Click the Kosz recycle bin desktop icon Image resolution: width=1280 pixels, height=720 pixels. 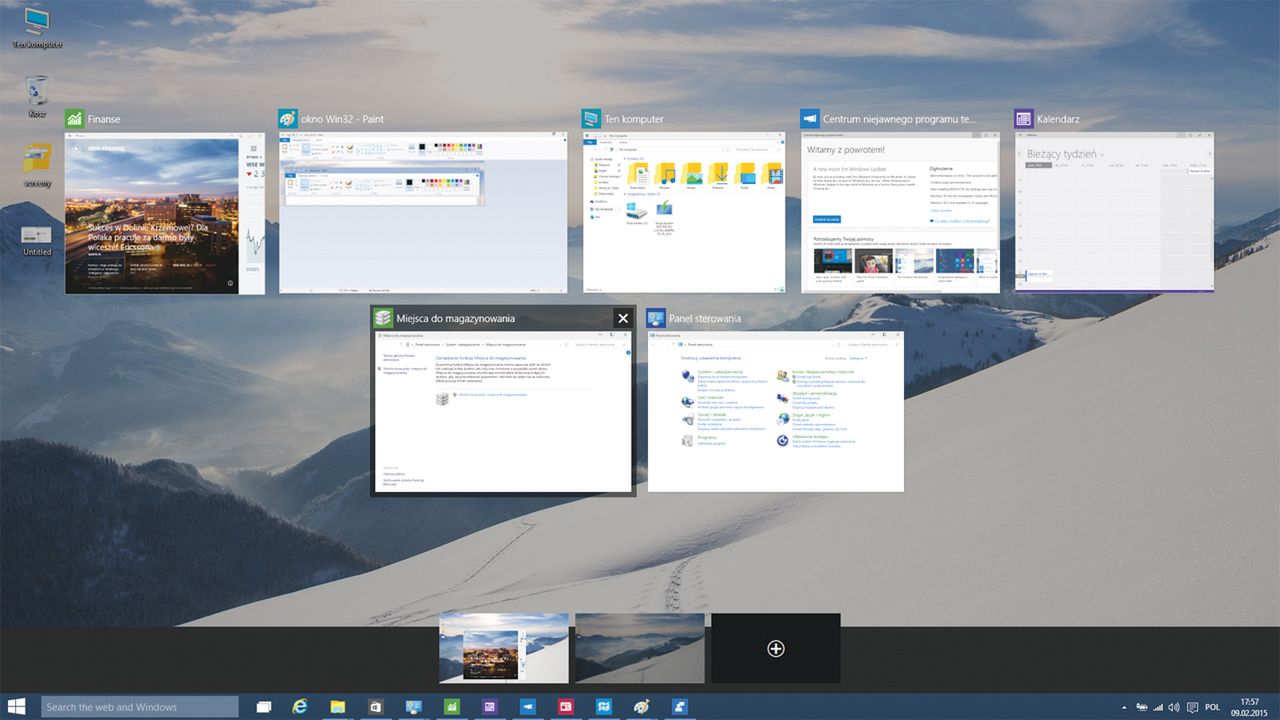pyautogui.click(x=37, y=97)
